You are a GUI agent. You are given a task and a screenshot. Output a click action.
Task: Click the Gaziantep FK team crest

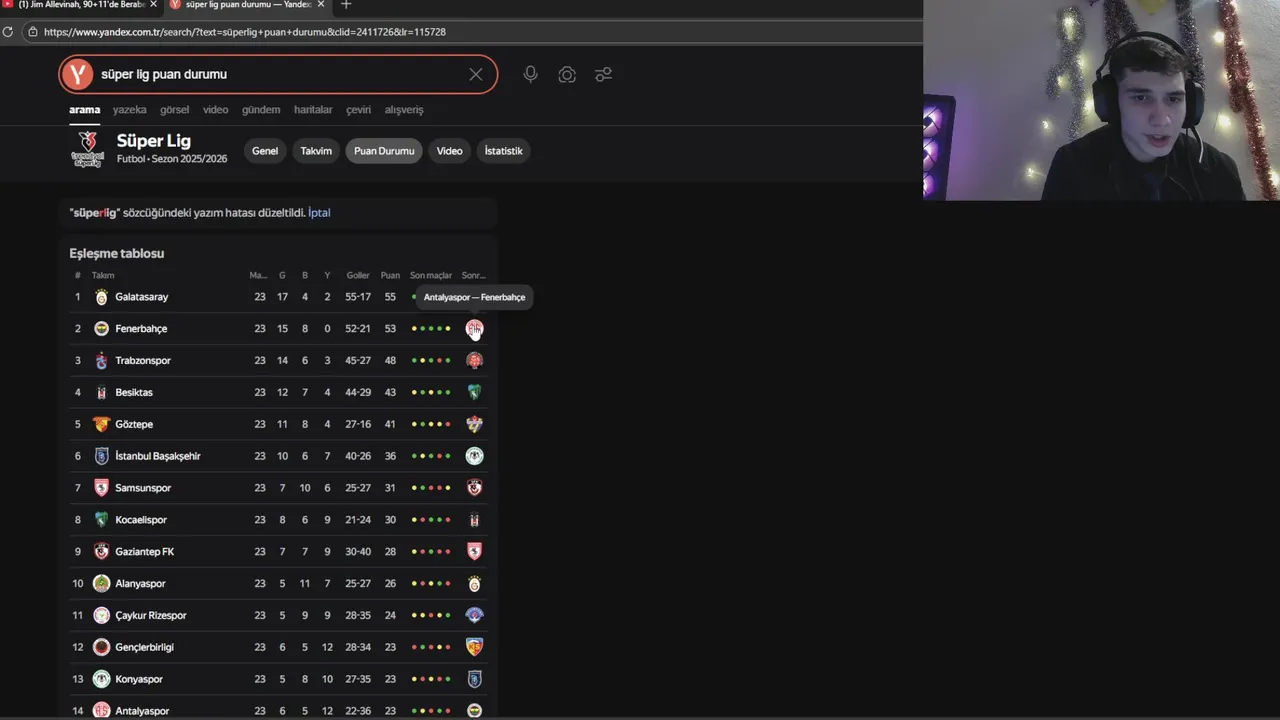(101, 552)
